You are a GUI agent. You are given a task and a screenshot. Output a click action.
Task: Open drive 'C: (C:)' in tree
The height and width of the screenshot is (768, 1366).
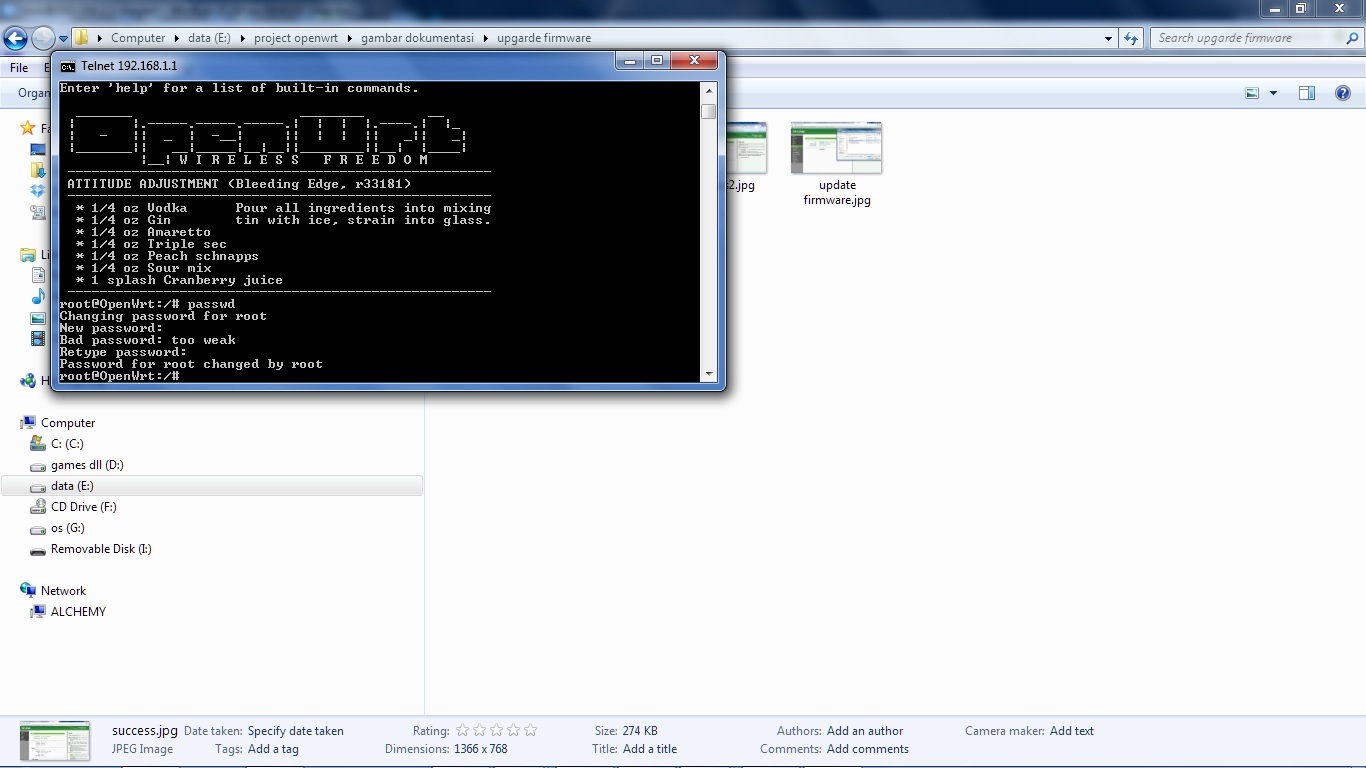tap(67, 444)
